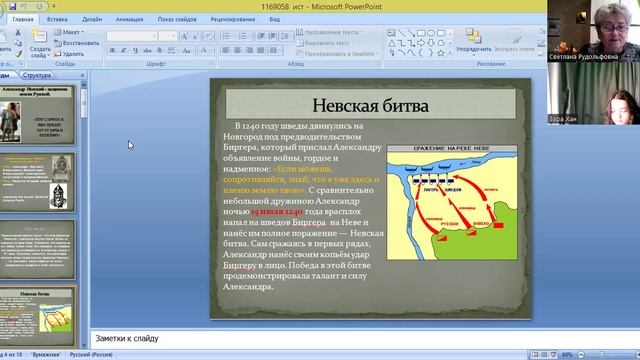Select the Александр Невский title slide thumbnail
The height and width of the screenshot is (360, 640).
tap(38, 115)
